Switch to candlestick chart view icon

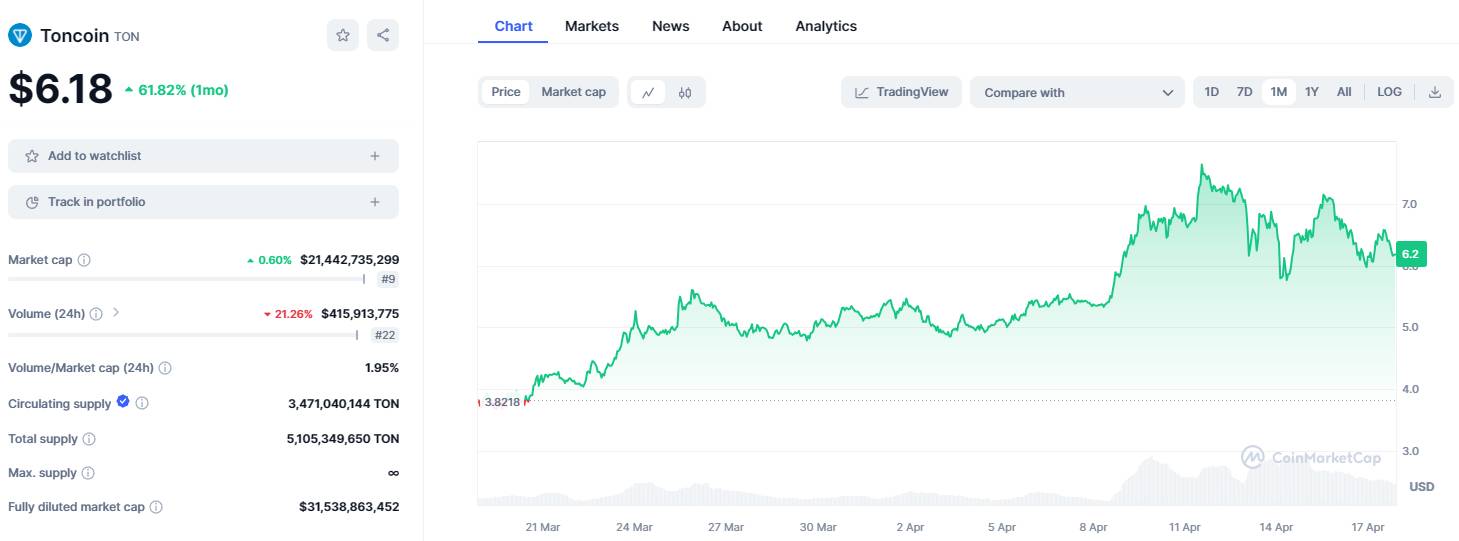[685, 92]
